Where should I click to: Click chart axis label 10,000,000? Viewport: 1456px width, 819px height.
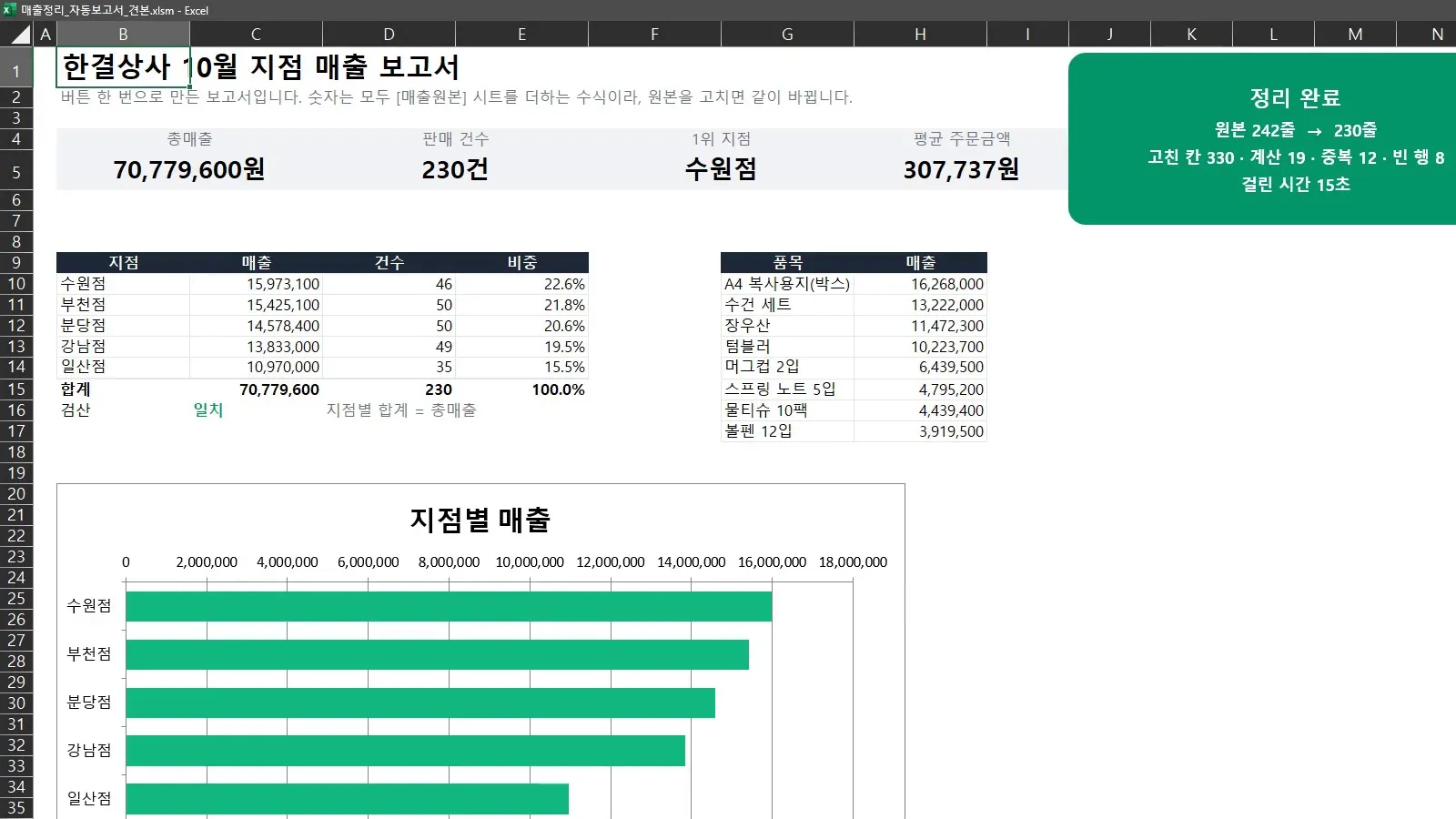[x=530, y=562]
